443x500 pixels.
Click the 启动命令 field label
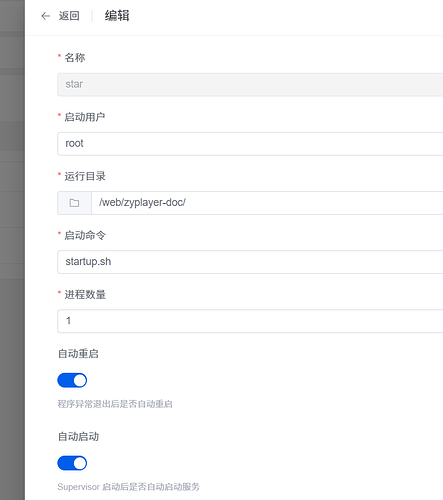tap(85, 235)
